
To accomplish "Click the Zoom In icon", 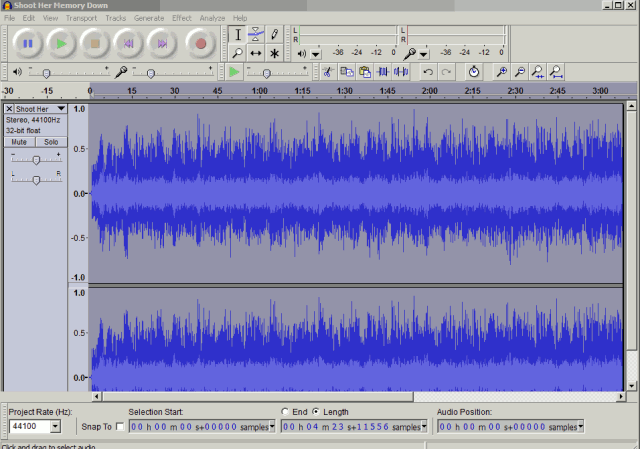I will coord(502,72).
